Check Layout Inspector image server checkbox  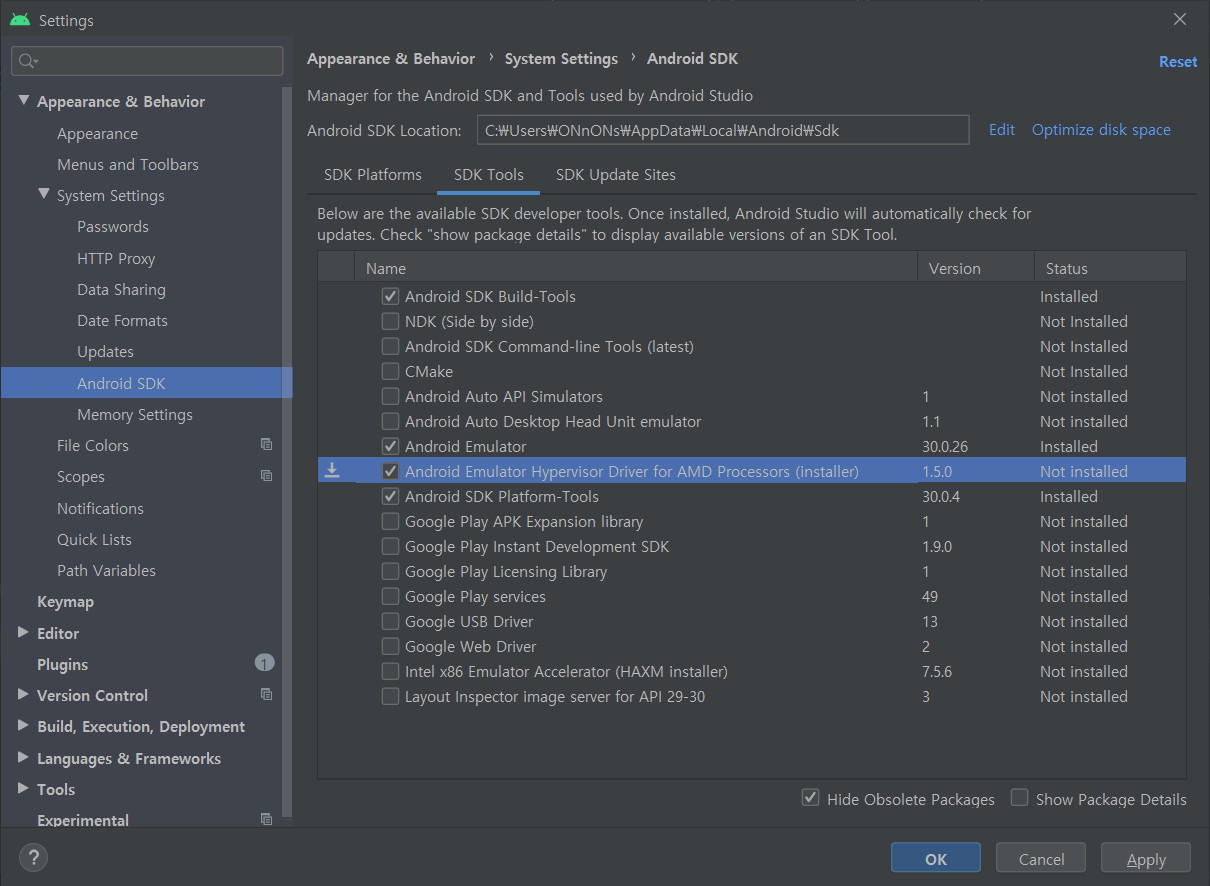(x=390, y=696)
